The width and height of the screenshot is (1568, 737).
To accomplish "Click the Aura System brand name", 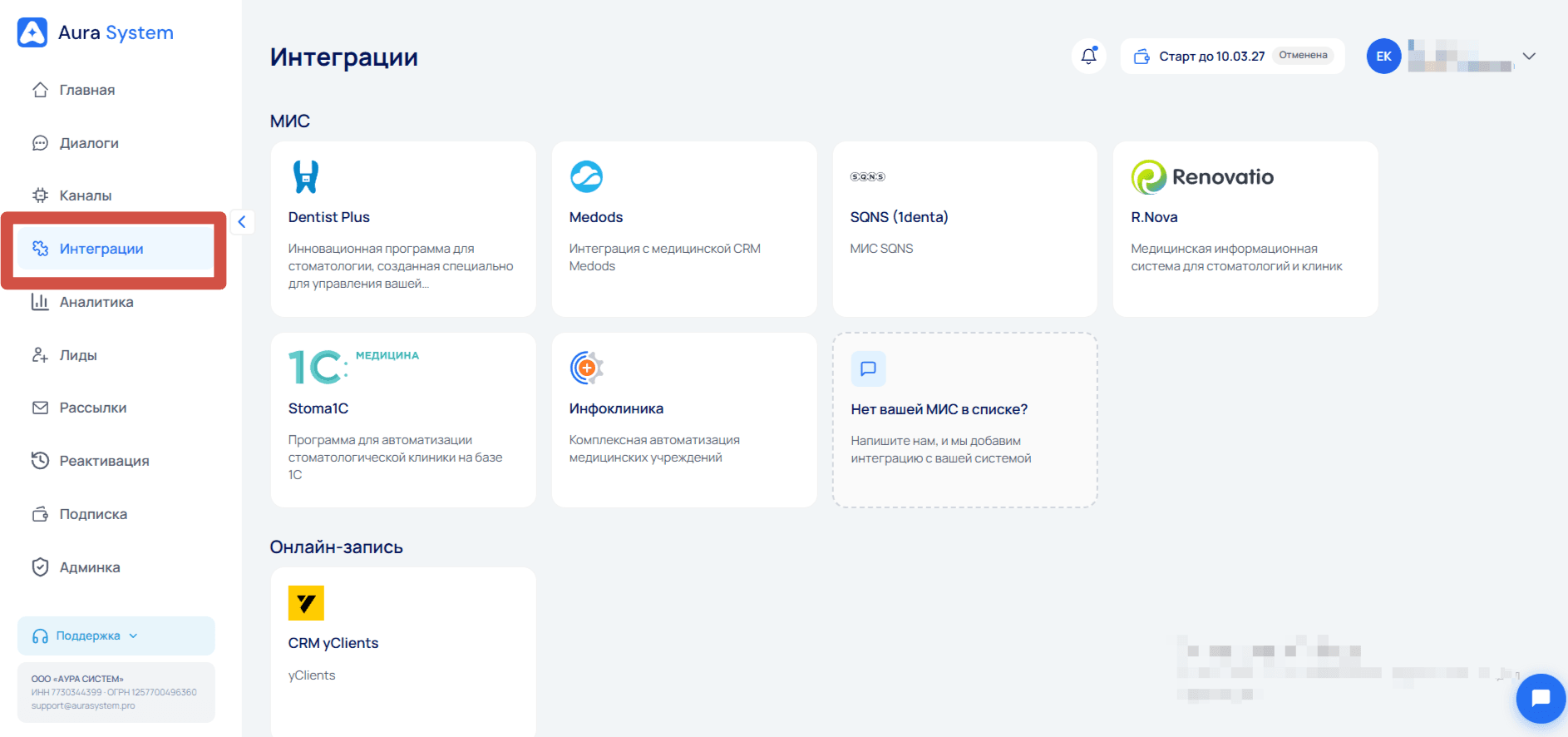I will [x=116, y=32].
